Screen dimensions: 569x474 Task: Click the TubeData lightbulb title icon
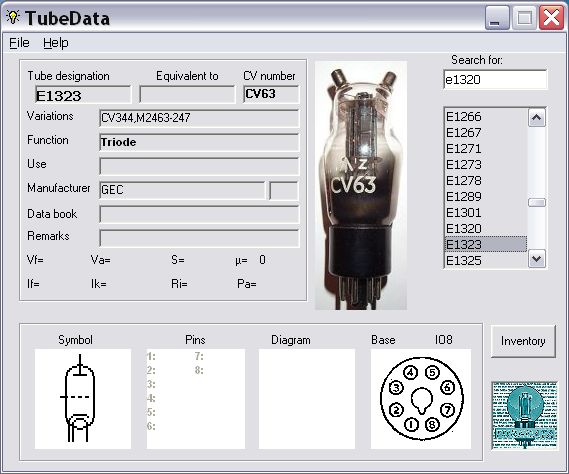coord(13,17)
